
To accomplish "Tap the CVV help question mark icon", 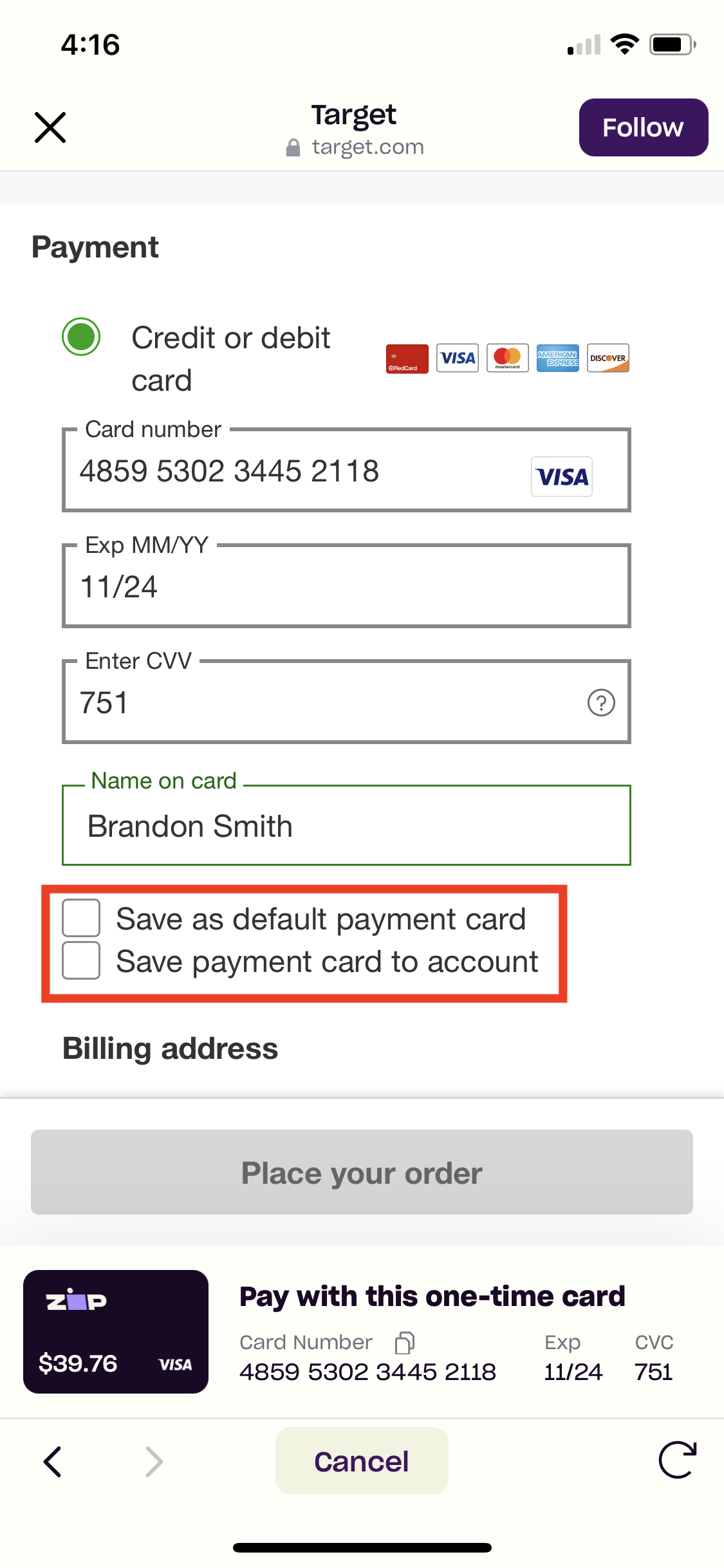I will pos(601,702).
